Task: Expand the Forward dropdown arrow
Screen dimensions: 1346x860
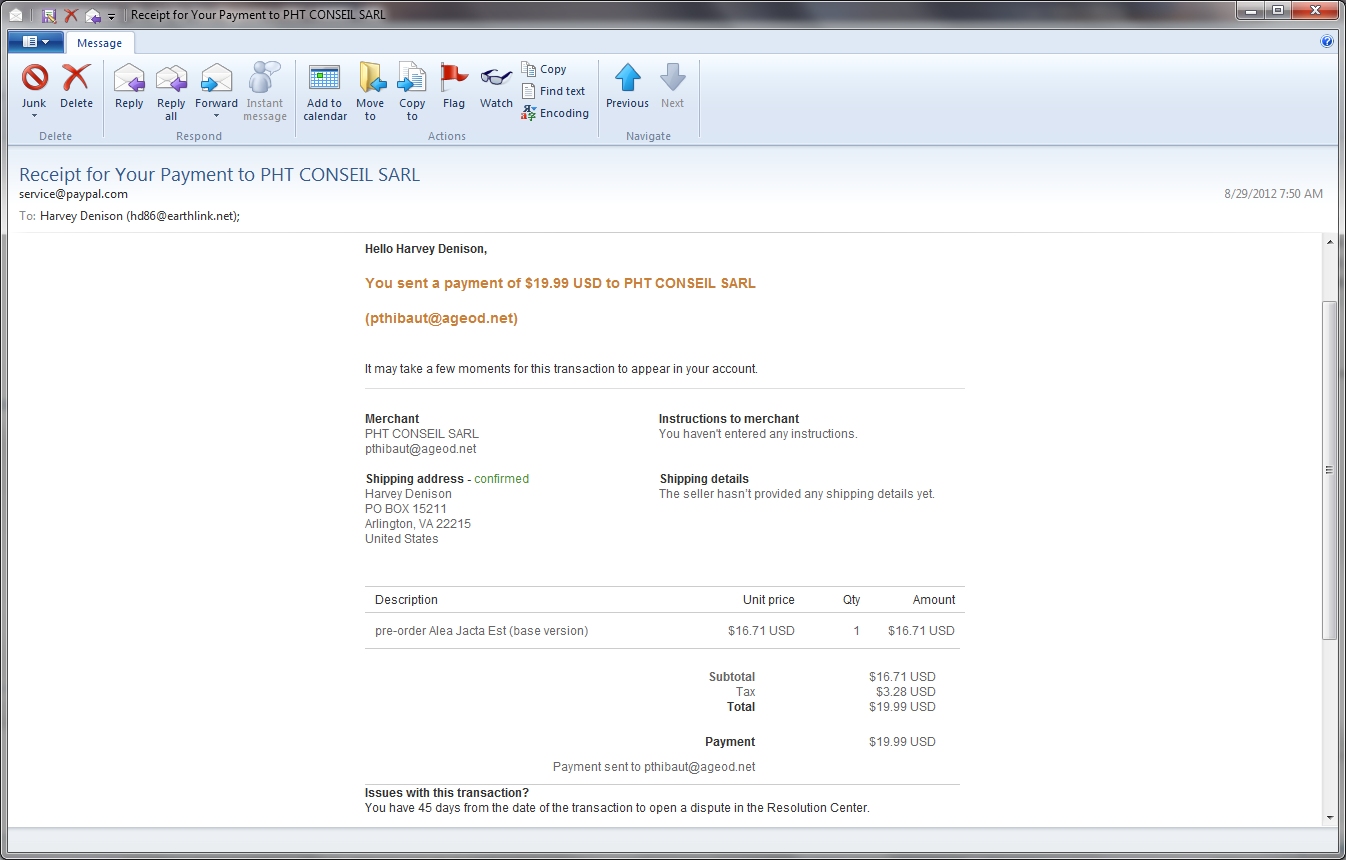Action: (x=216, y=116)
